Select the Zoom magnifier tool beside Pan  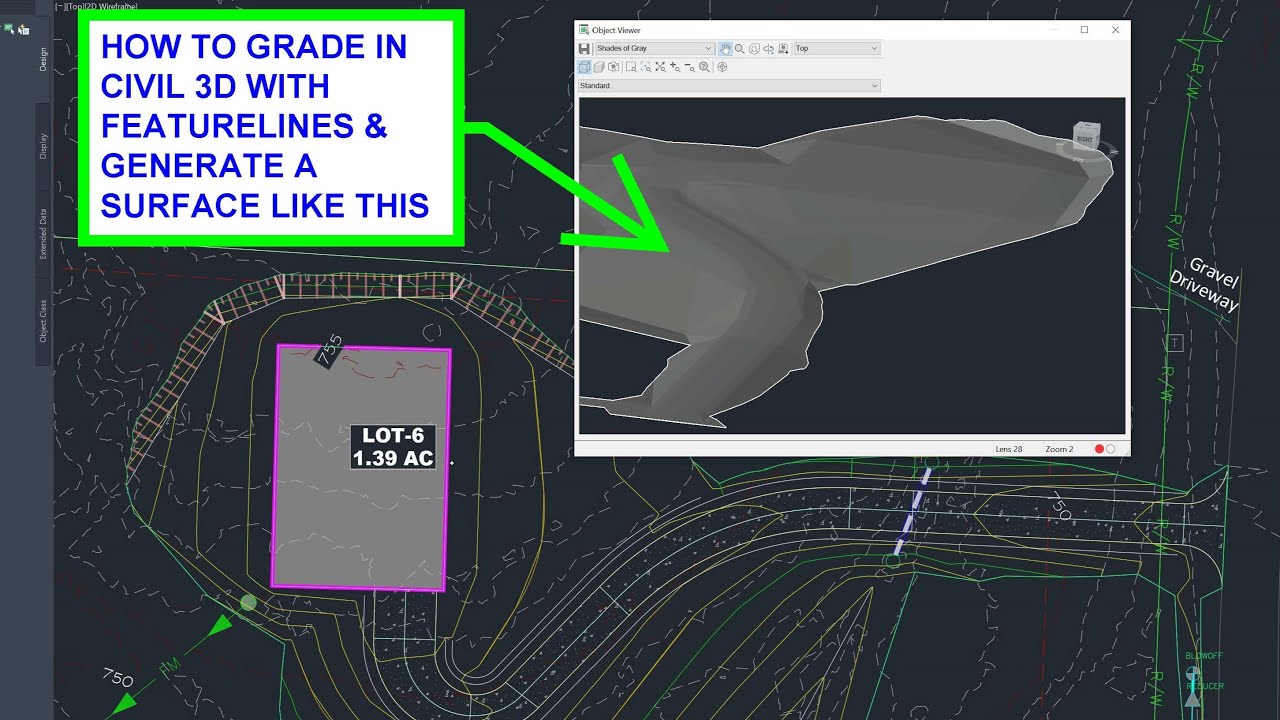(x=739, y=49)
